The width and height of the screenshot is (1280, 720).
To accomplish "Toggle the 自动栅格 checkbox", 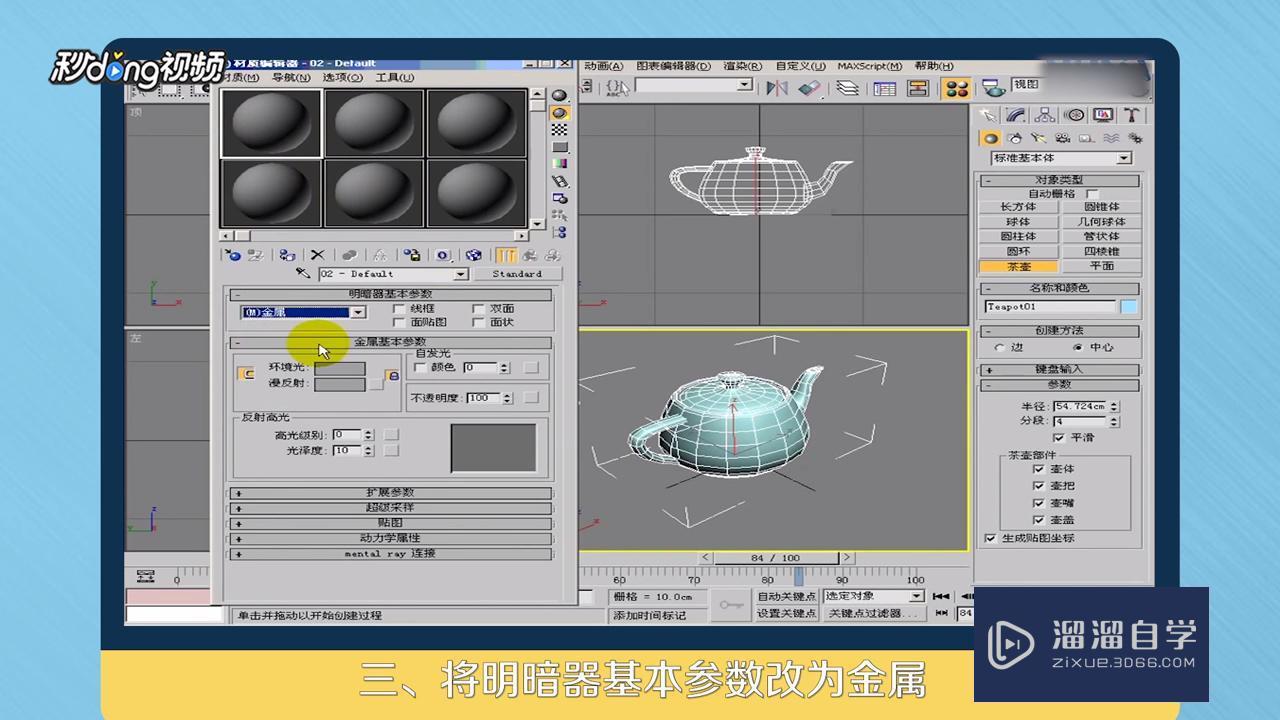I will pos(1092,194).
